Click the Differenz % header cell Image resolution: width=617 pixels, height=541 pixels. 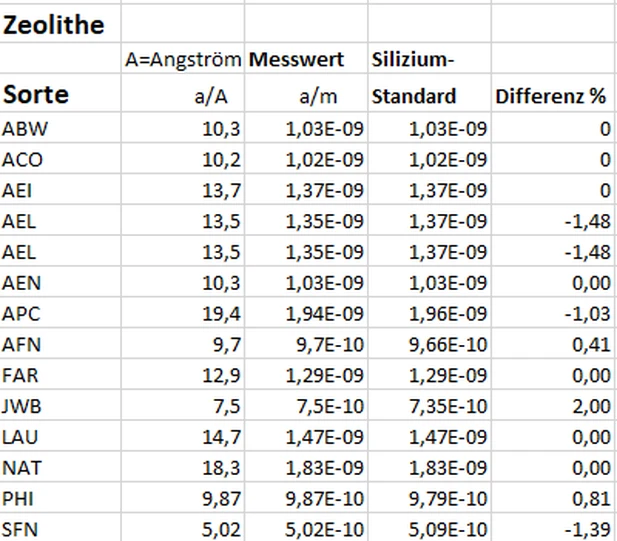[x=550, y=97]
